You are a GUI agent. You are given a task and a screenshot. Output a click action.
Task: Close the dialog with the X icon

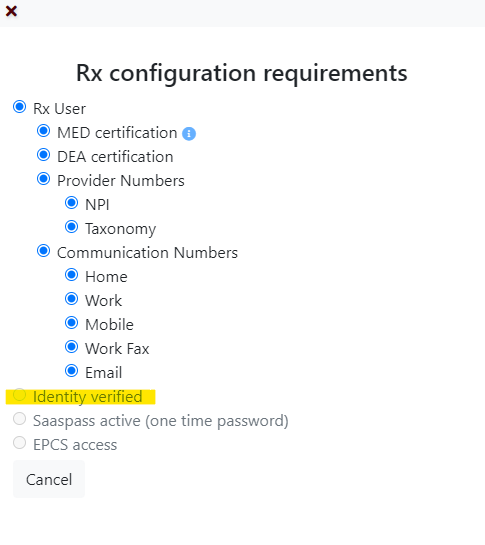(11, 11)
